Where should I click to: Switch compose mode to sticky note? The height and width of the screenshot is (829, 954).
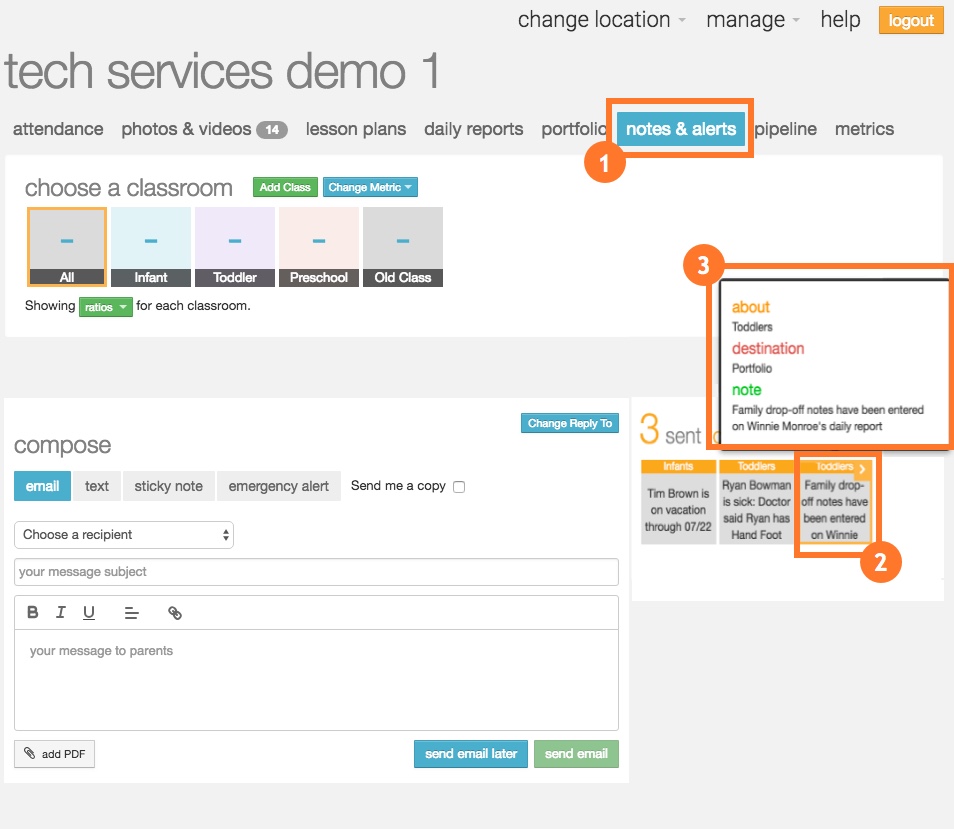click(x=168, y=486)
